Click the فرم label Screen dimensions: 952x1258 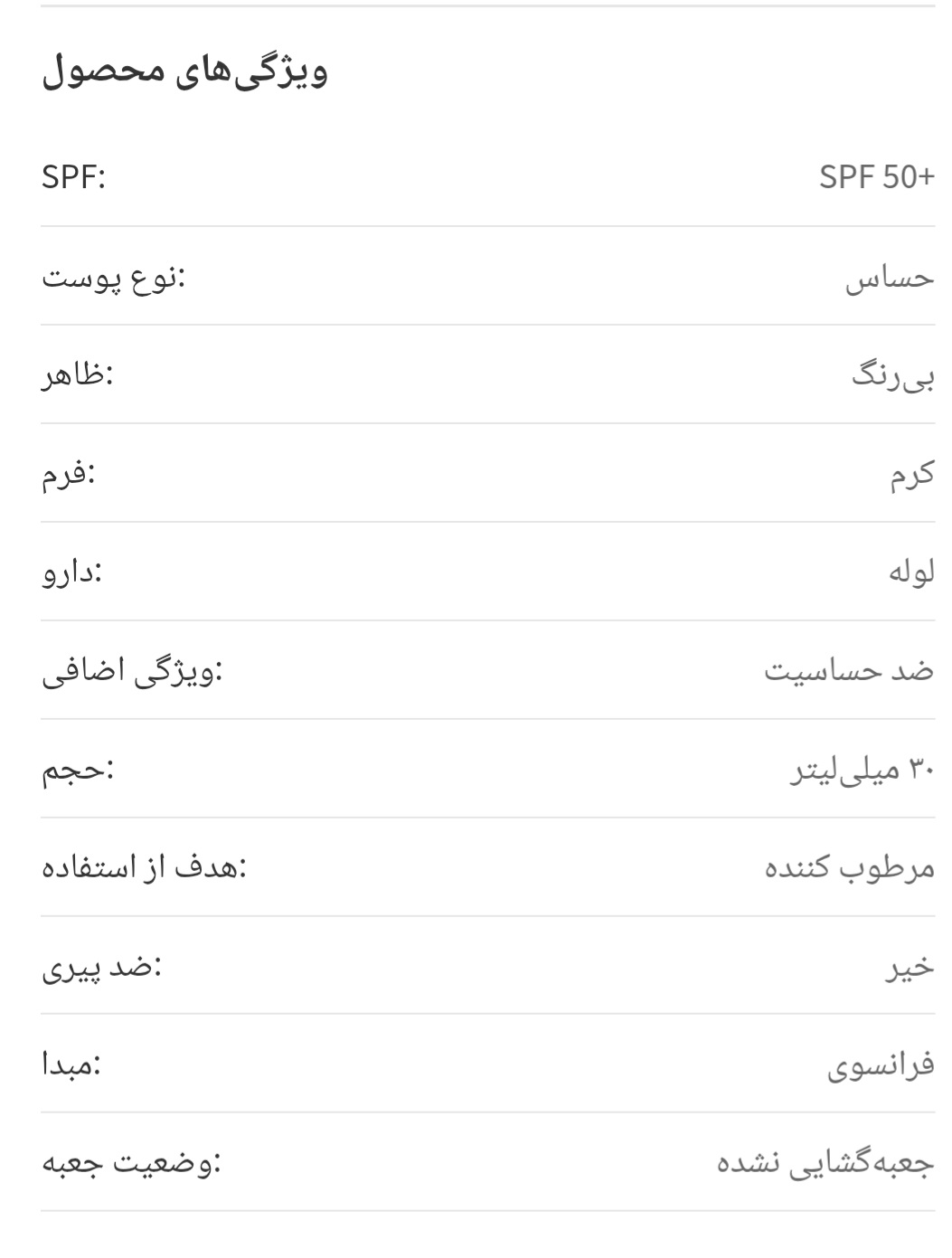[x=69, y=474]
